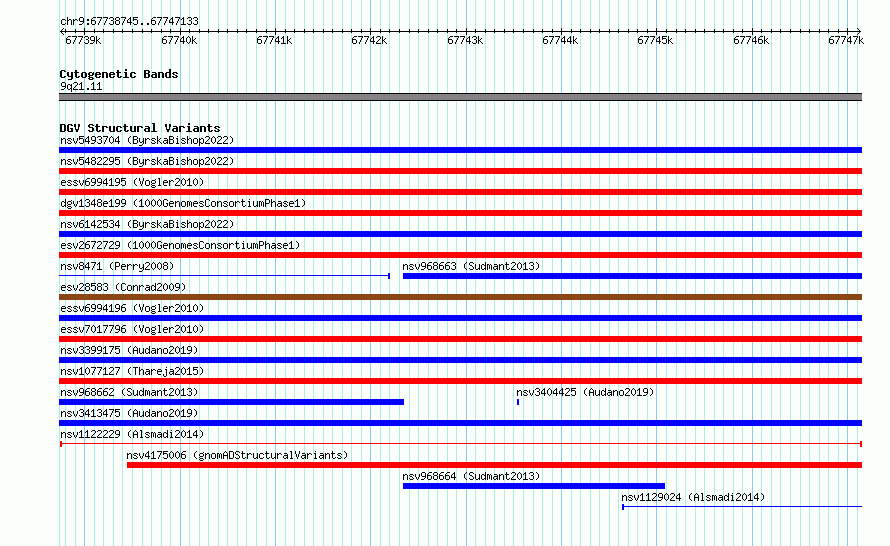Open the nsv3399175 (Audano2019) label
The height and width of the screenshot is (546, 890).
click(129, 350)
